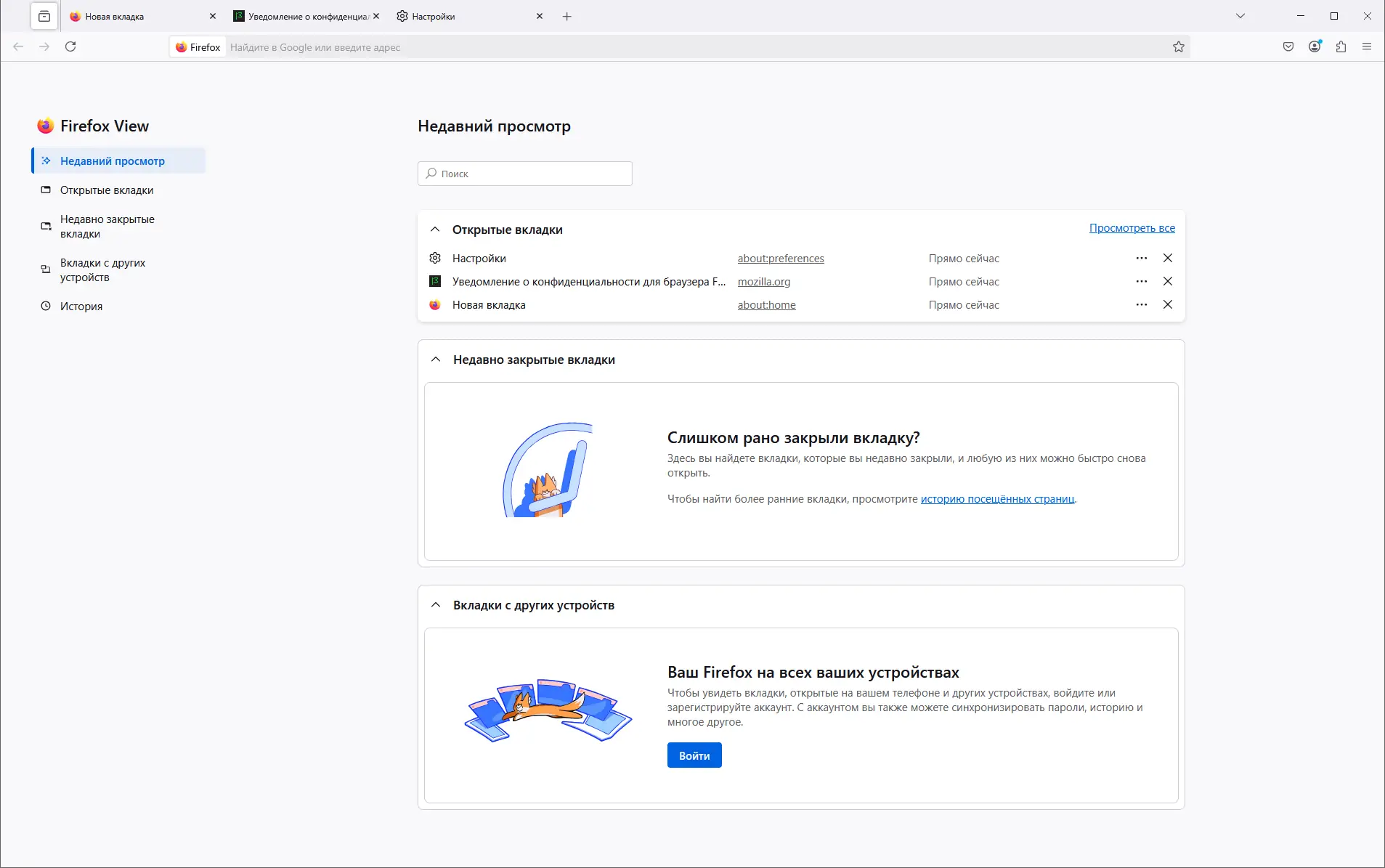Image resolution: width=1385 pixels, height=868 pixels.
Task: Select Вкладки с других устройств in sidebar
Action: [118, 269]
